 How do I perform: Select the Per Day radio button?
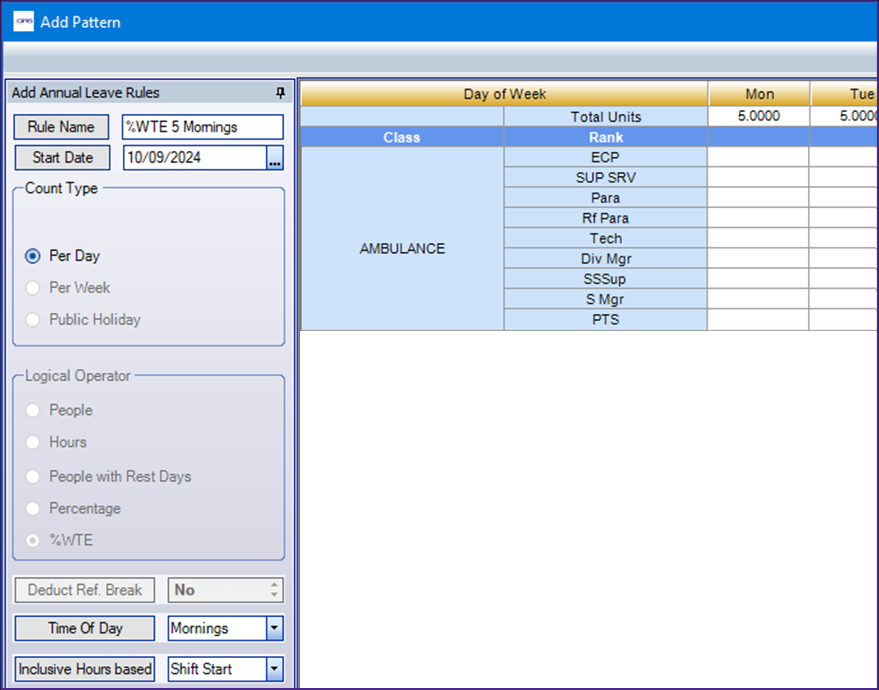click(33, 256)
